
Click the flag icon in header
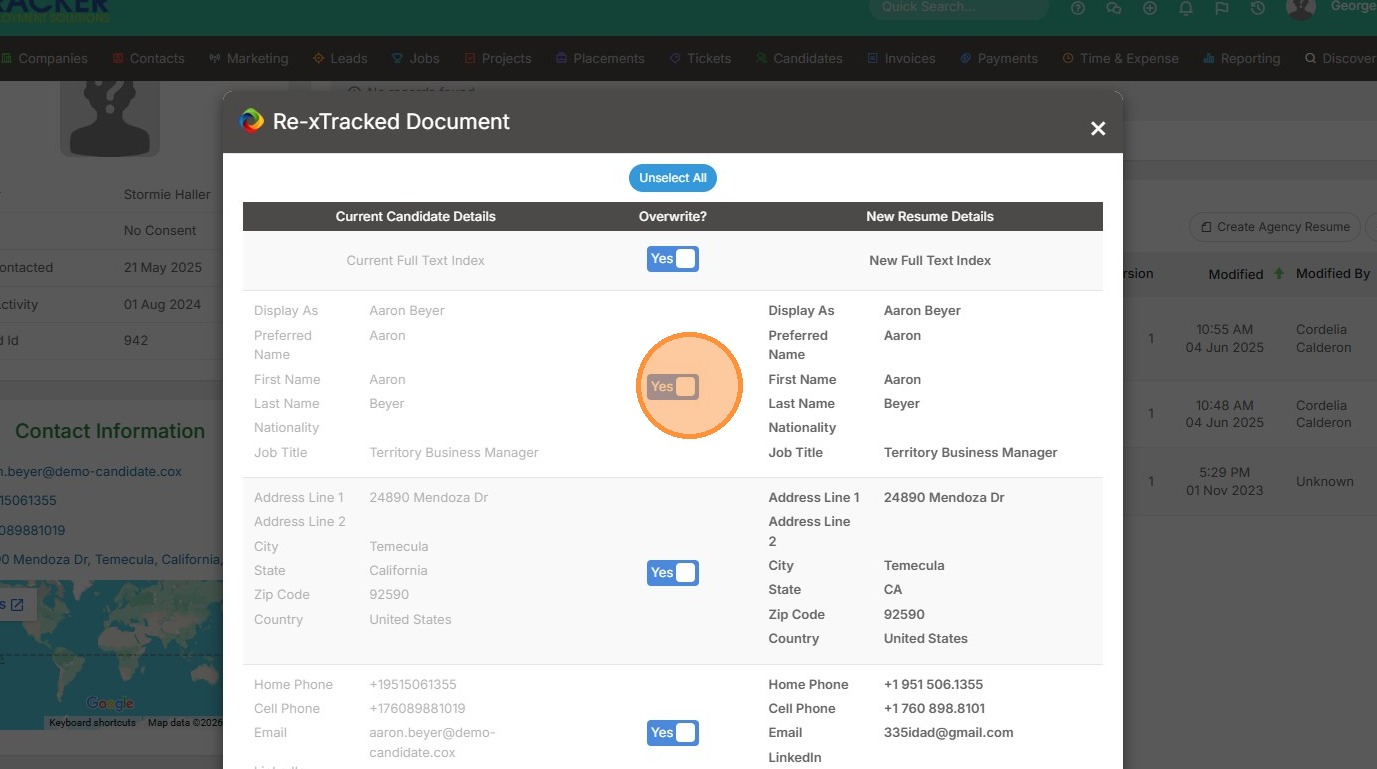pos(1222,8)
